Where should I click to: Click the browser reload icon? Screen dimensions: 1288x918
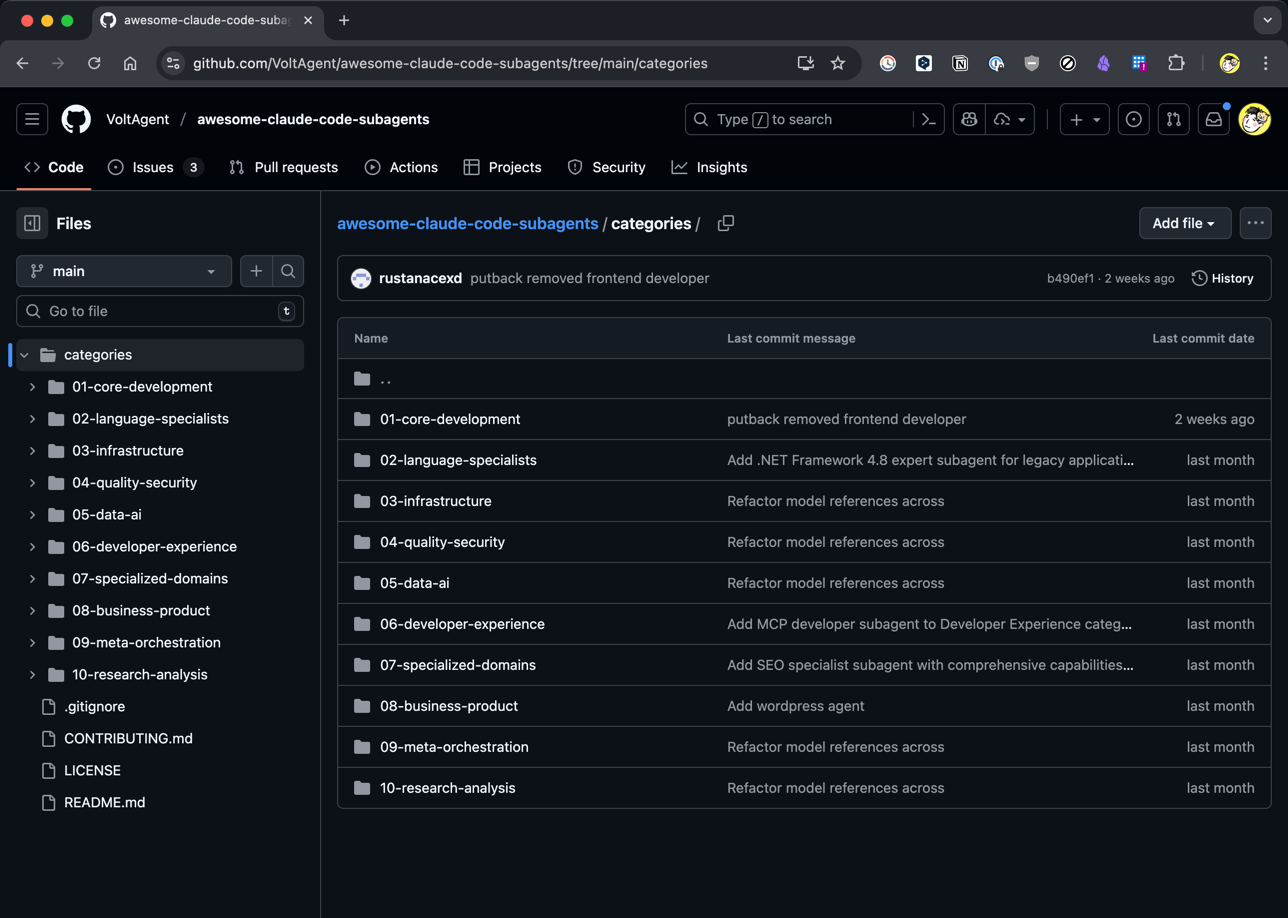pyautogui.click(x=94, y=63)
